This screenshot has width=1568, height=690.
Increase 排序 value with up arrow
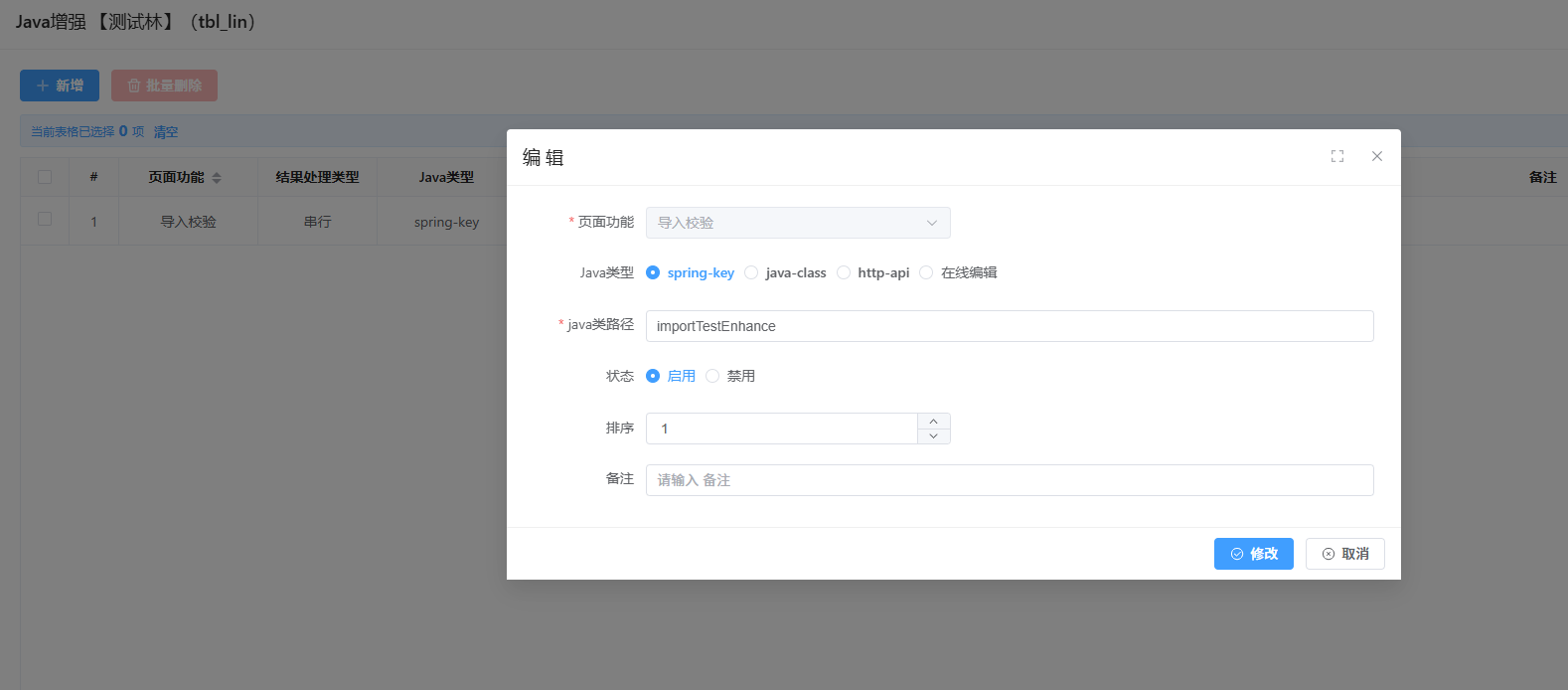point(933,422)
